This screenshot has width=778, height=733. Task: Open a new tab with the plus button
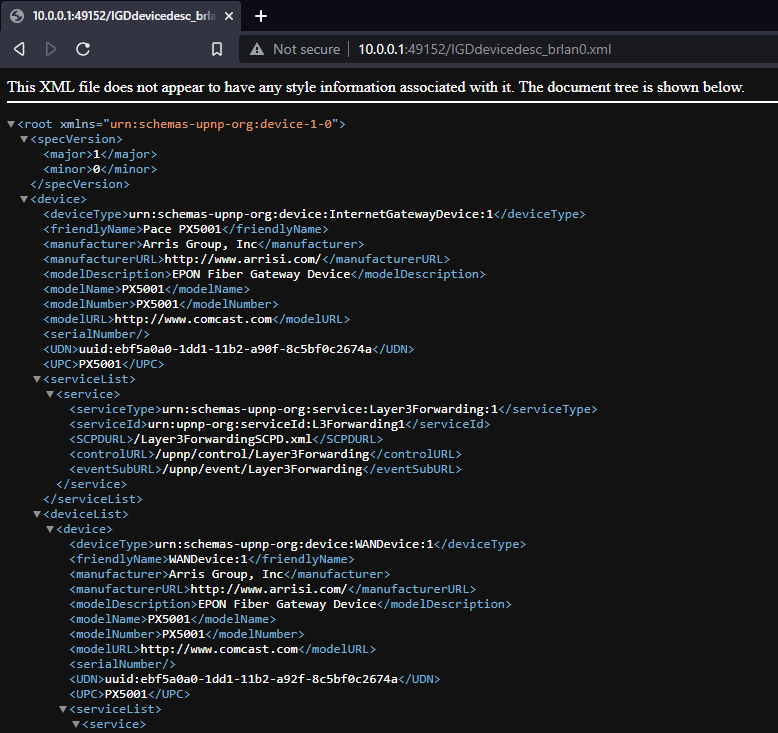click(261, 16)
